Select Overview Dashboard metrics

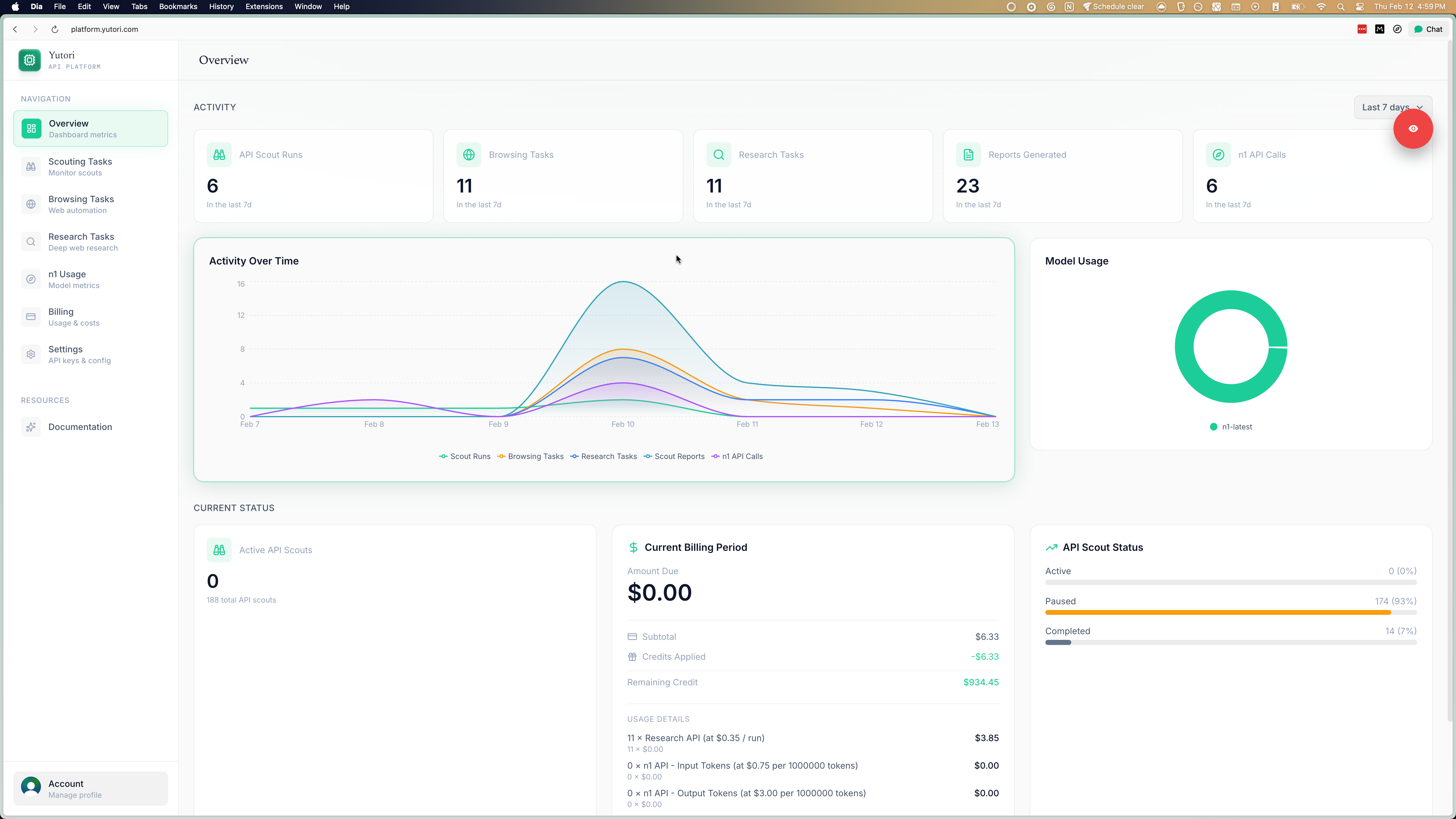tap(90, 128)
